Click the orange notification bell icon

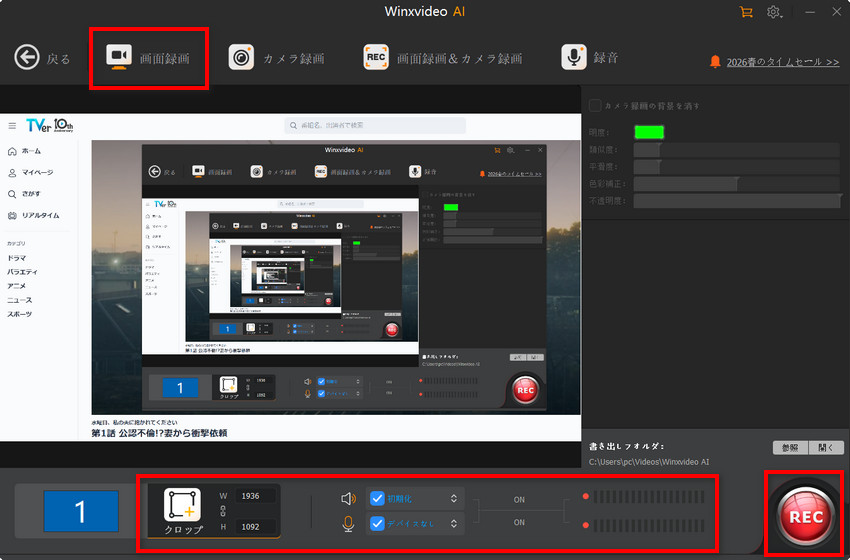click(x=715, y=61)
